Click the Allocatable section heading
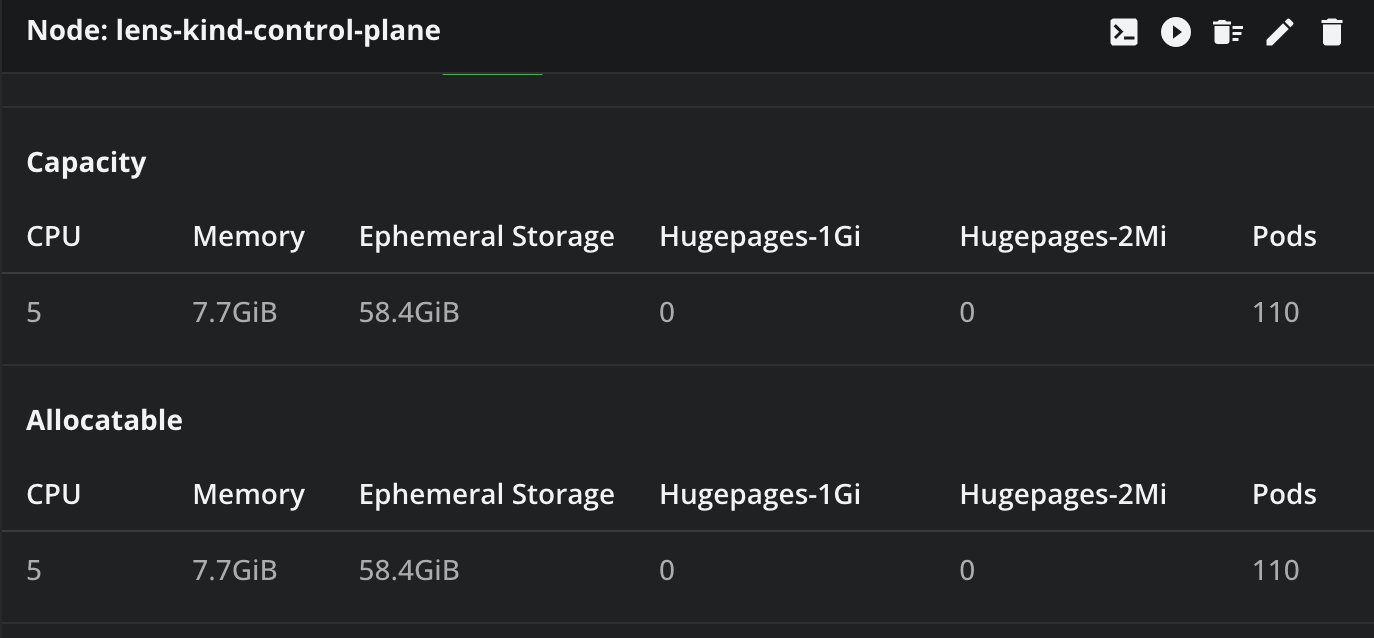The image size is (1374, 638). coord(104,420)
